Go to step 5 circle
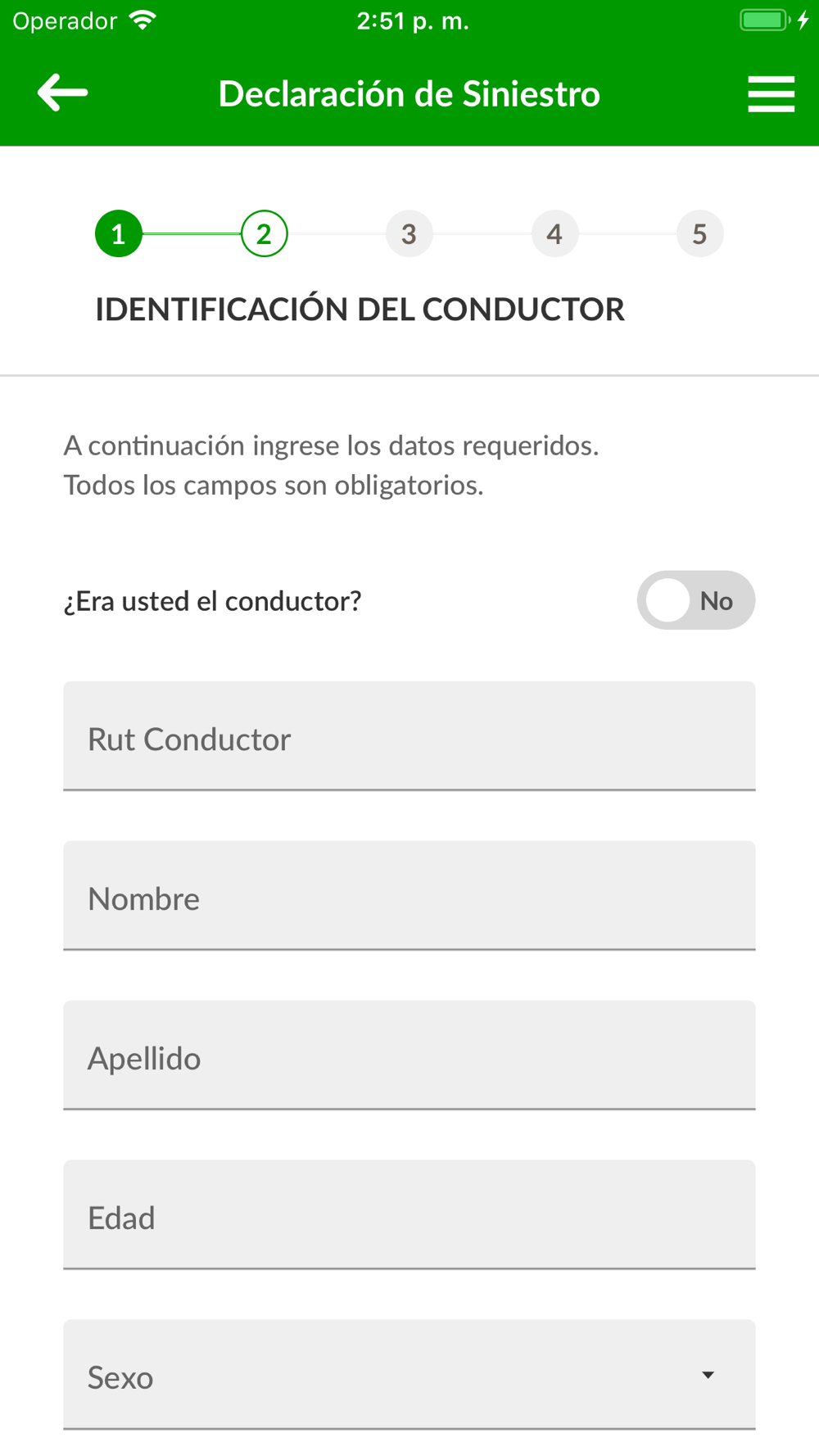The height and width of the screenshot is (1456, 819). click(699, 233)
